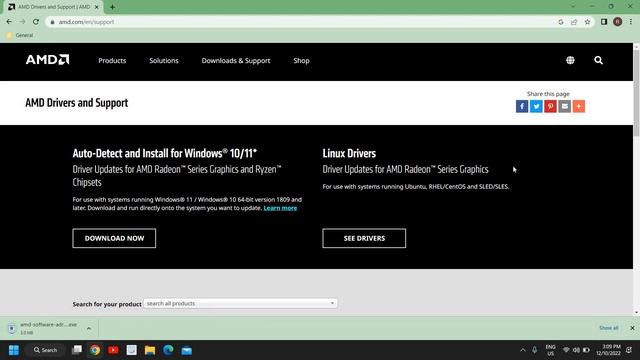Open Chrome three-dot menu

point(631,22)
